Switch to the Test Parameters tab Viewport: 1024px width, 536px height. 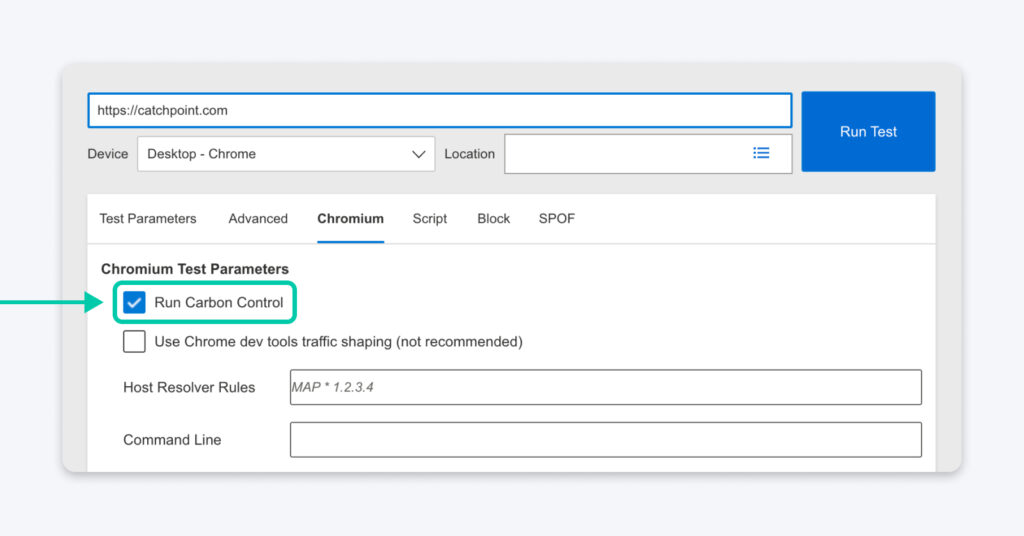point(148,219)
